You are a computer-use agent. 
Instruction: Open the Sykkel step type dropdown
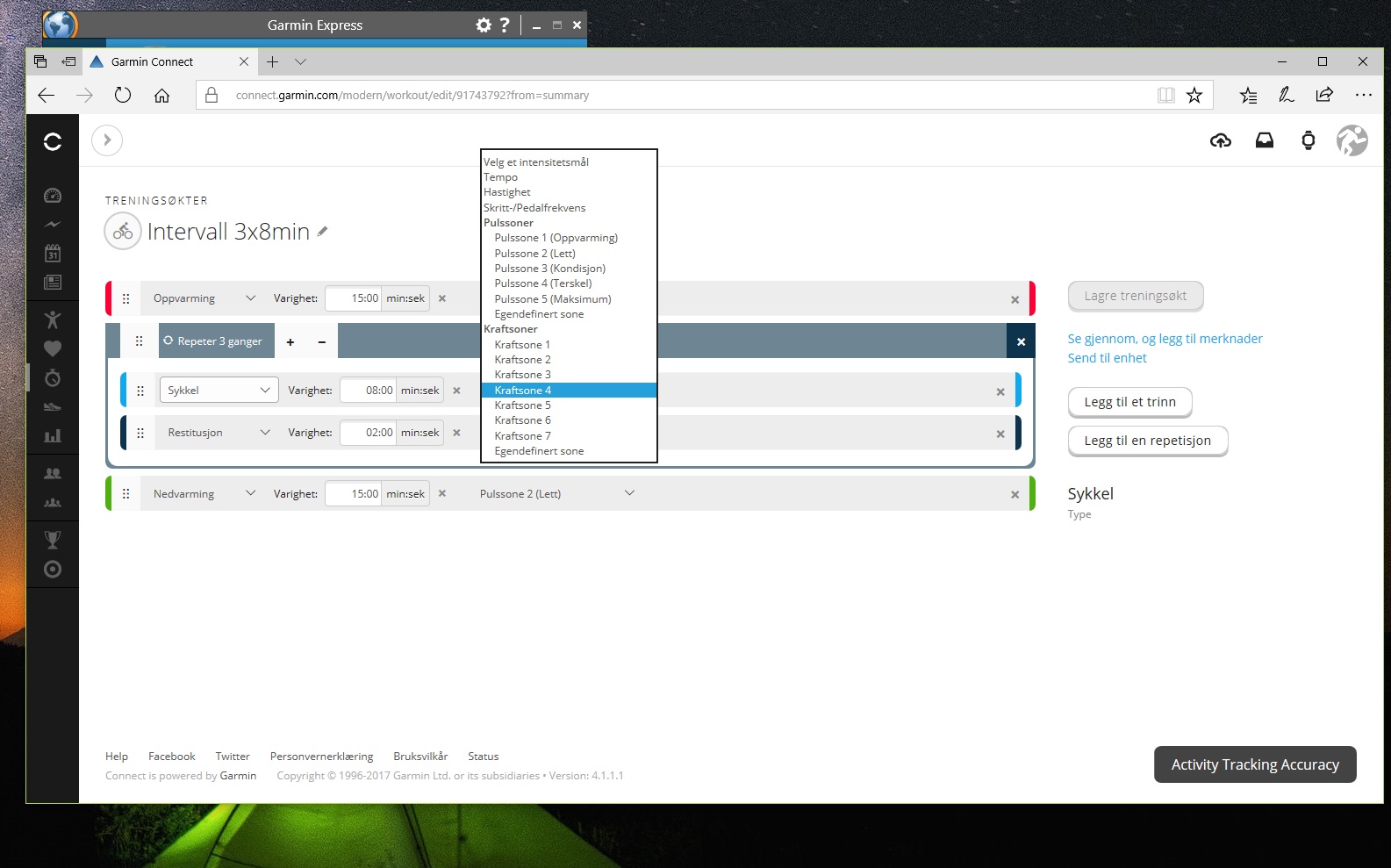[x=219, y=391]
